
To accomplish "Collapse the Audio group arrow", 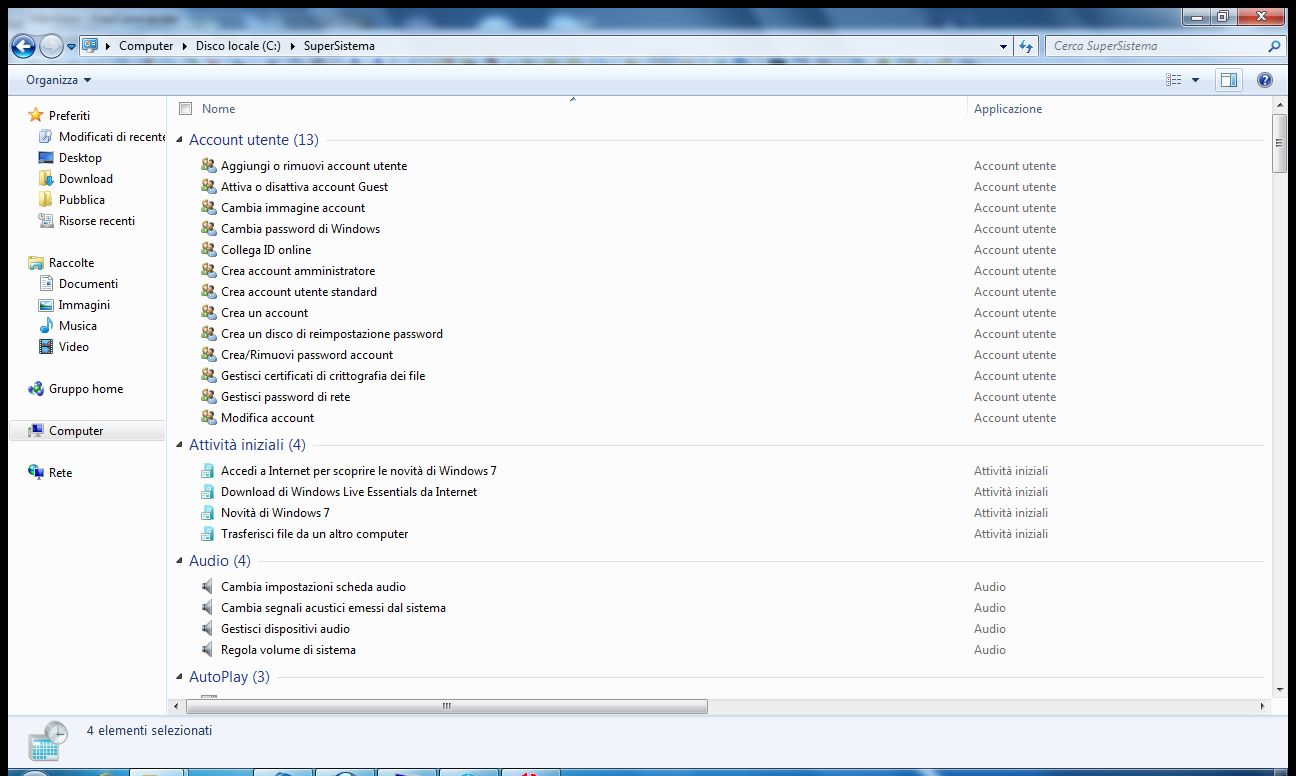I will click(180, 562).
